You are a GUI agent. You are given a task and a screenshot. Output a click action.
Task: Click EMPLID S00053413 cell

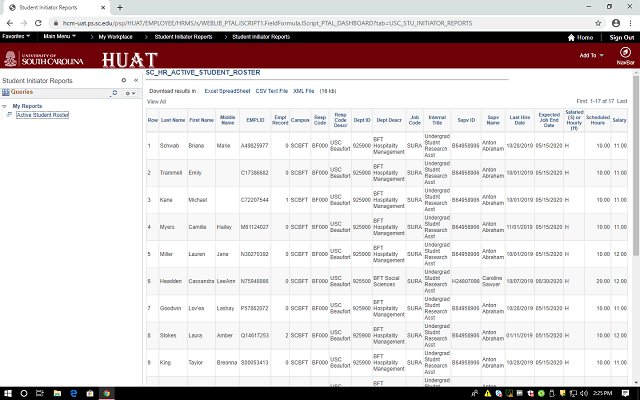254,362
